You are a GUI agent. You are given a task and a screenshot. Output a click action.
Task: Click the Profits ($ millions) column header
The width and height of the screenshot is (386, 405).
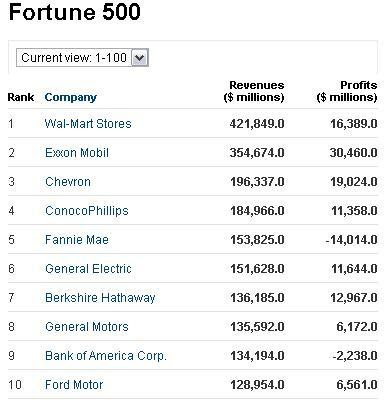347,91
